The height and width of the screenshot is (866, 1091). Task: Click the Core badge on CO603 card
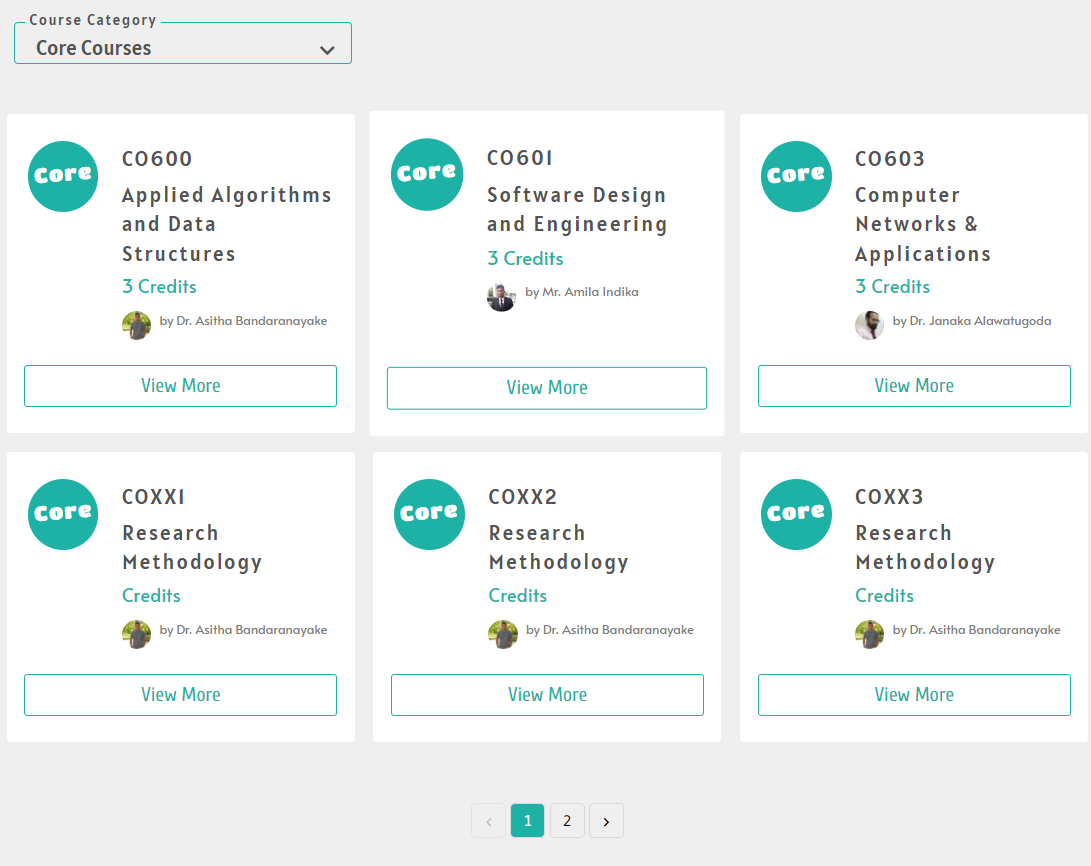pyautogui.click(x=797, y=177)
